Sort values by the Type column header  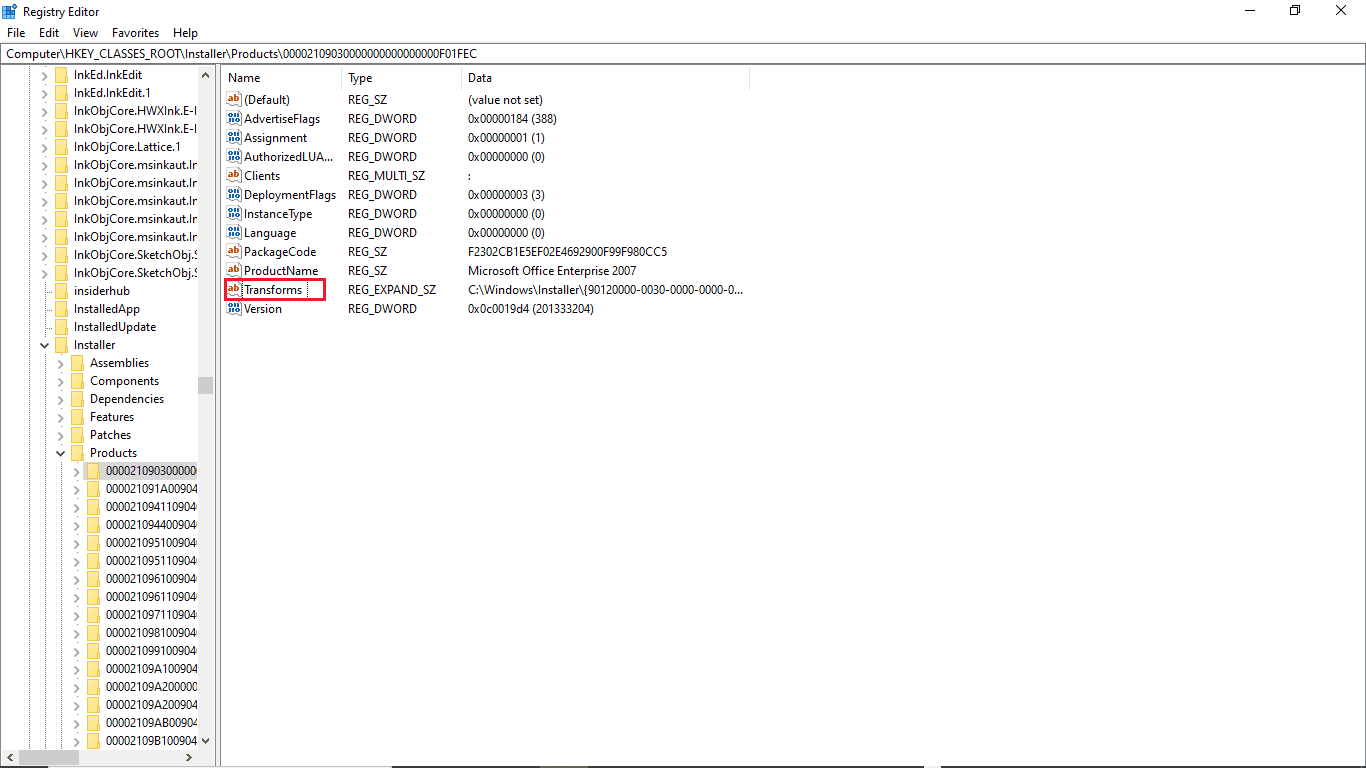pos(402,78)
